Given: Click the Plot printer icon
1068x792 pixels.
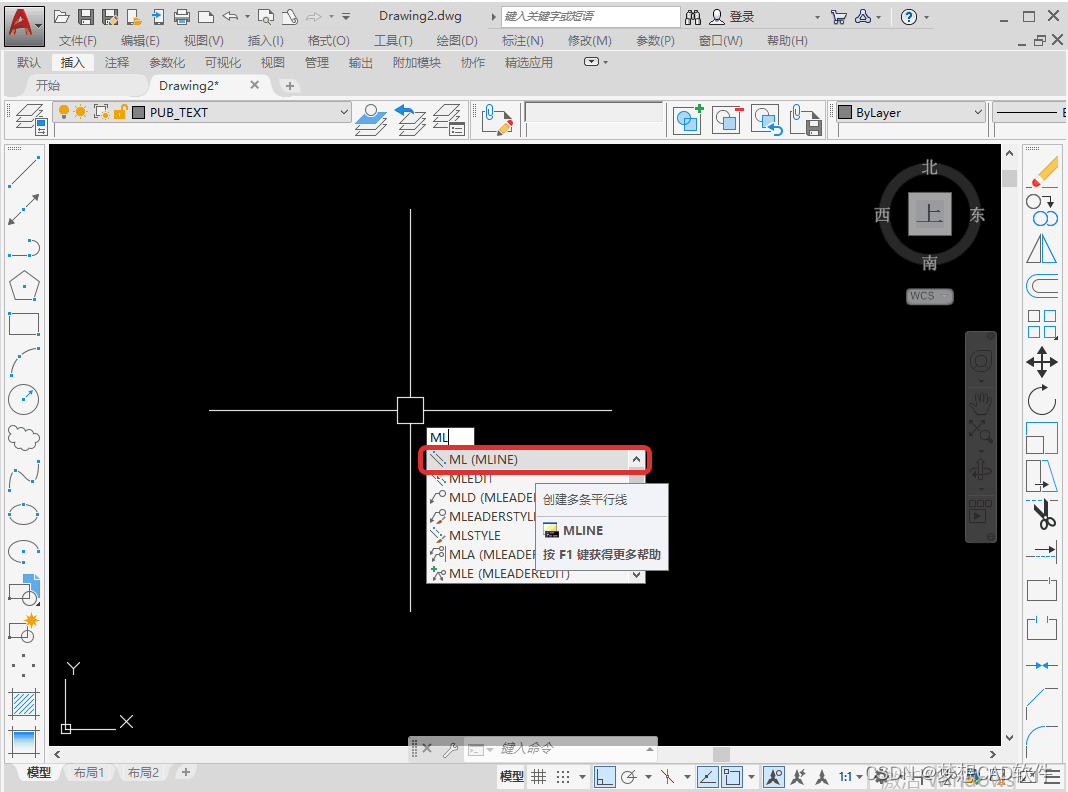Looking at the screenshot, I should pos(182,17).
